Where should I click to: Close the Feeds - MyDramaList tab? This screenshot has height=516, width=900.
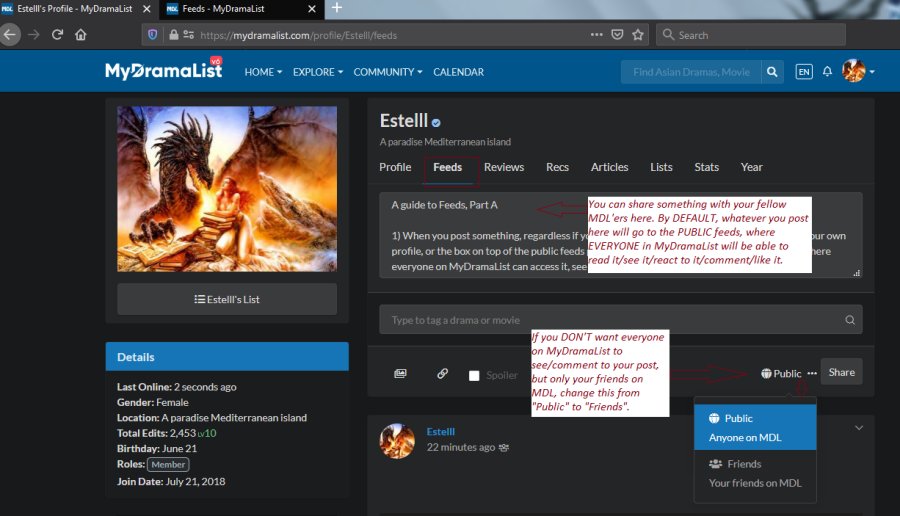(x=312, y=9)
